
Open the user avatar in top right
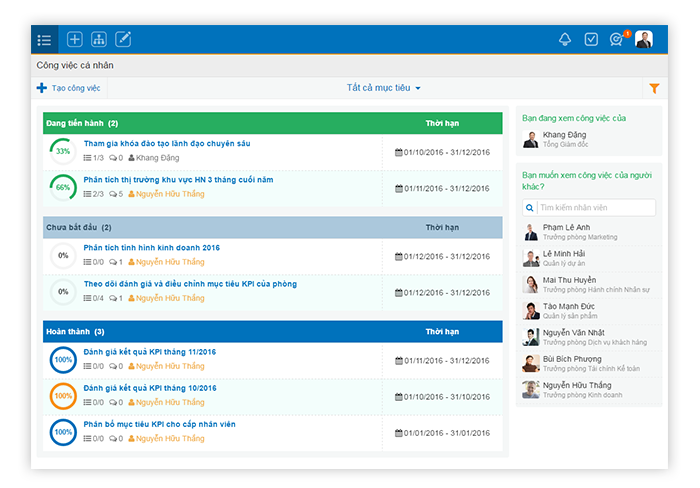point(644,40)
